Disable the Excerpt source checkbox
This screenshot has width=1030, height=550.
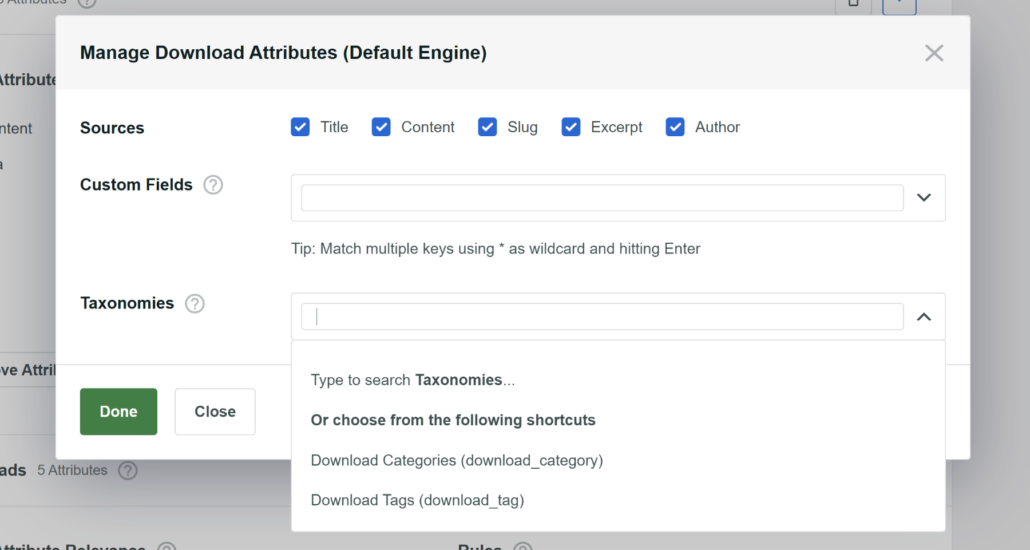(571, 127)
